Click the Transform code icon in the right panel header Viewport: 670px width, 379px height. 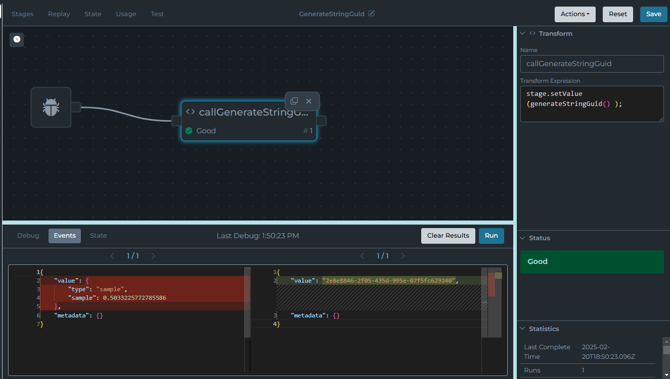[532, 33]
